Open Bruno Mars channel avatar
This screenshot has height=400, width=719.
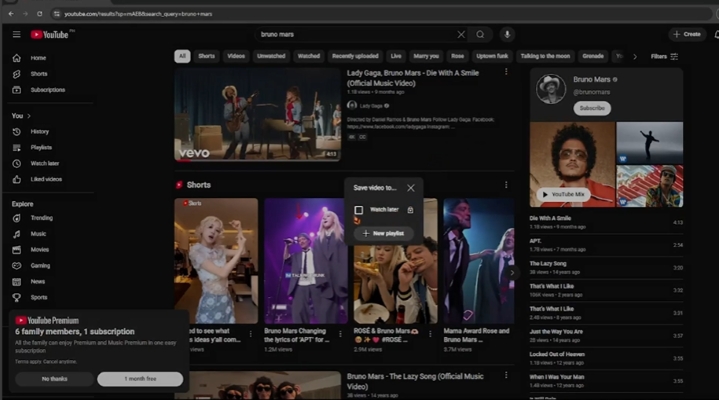click(551, 89)
